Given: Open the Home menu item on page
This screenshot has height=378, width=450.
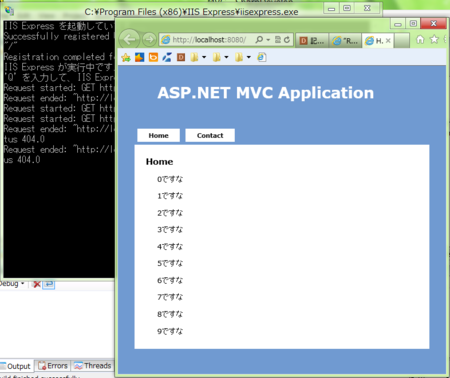Looking at the screenshot, I should click(x=158, y=135).
